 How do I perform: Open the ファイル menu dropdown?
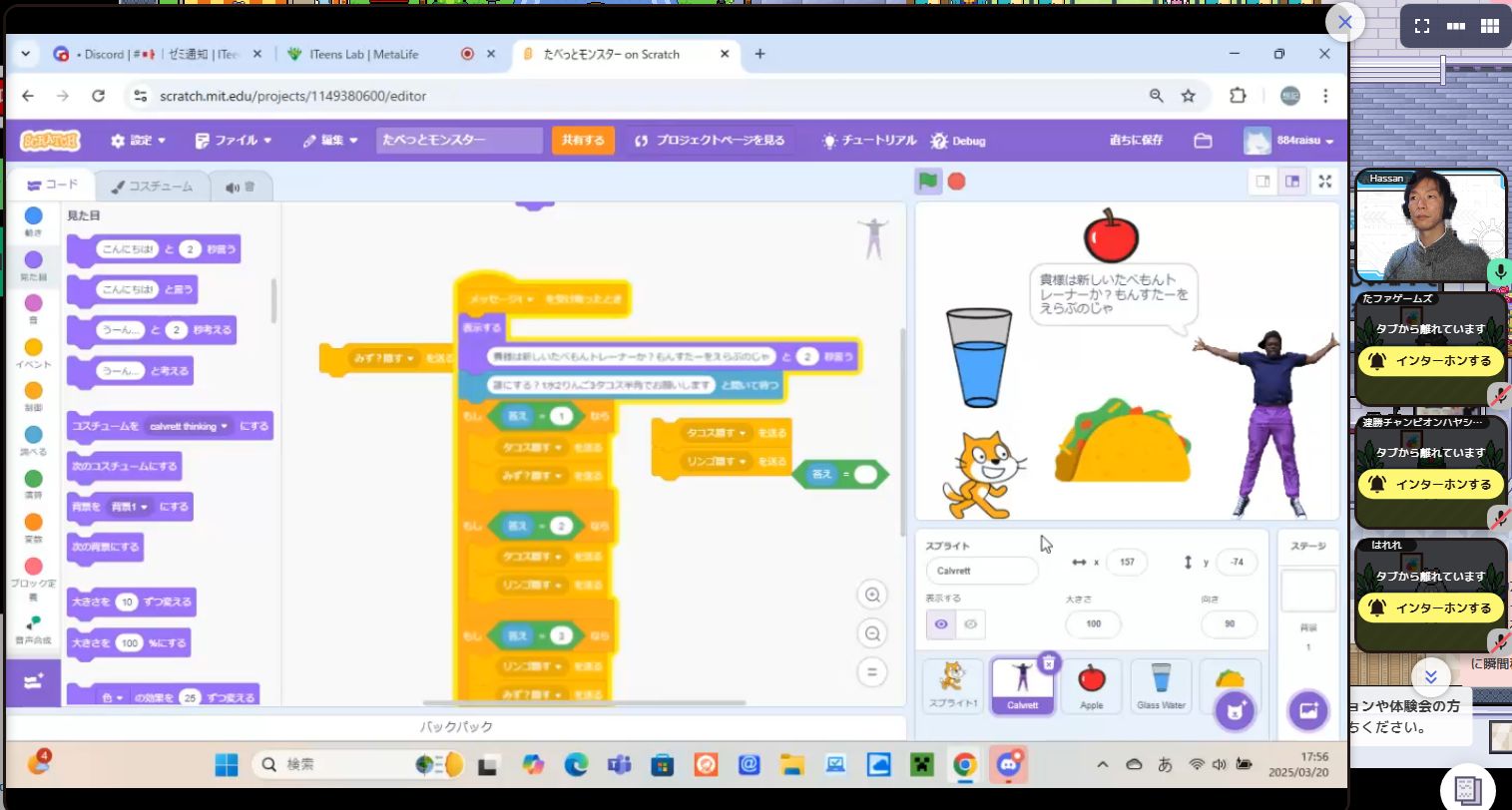235,141
